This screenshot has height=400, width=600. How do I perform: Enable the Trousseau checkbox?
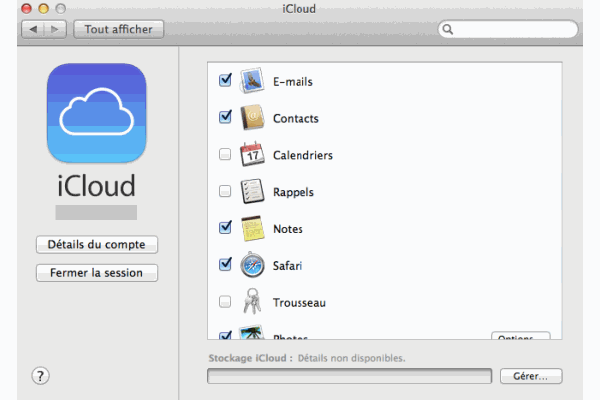click(225, 302)
